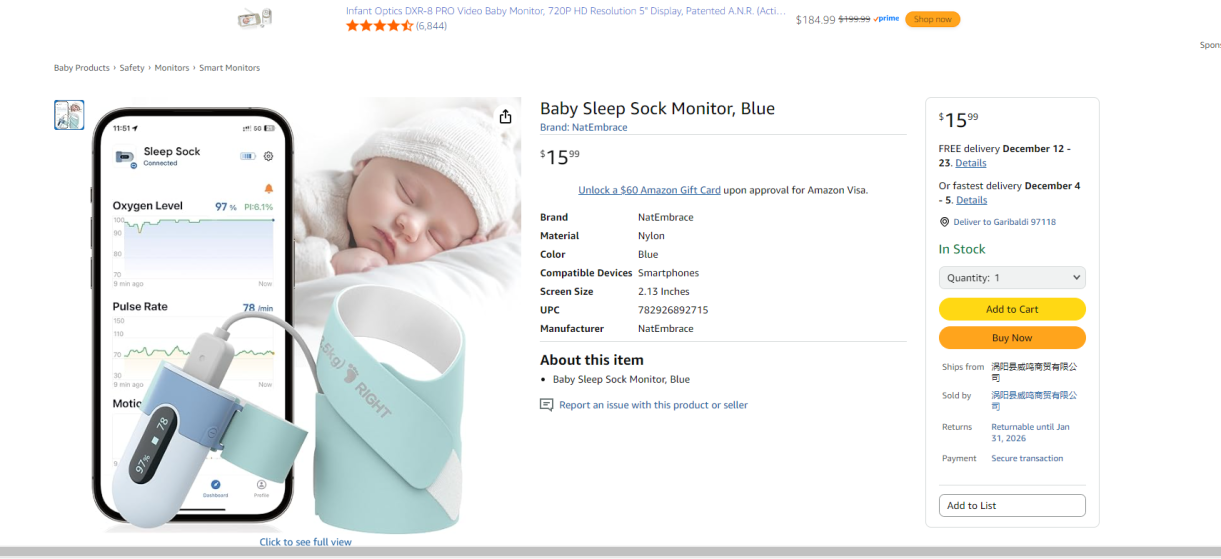Click Unlock a $60 Amazon Gift Card link

tap(649, 190)
